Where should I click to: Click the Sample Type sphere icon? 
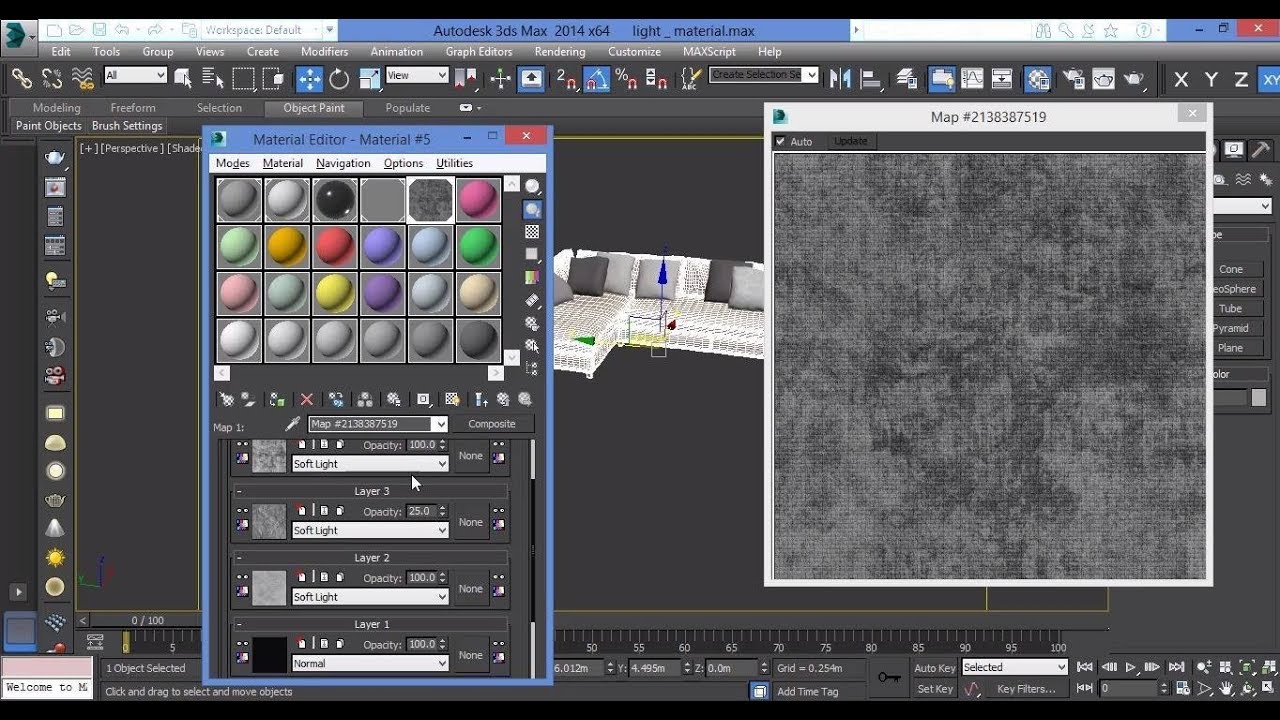point(532,187)
